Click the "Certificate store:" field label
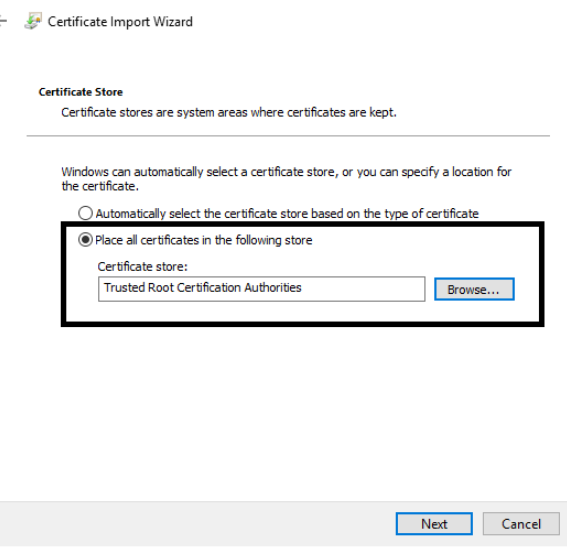The width and height of the screenshot is (567, 547). pyautogui.click(x=142, y=267)
